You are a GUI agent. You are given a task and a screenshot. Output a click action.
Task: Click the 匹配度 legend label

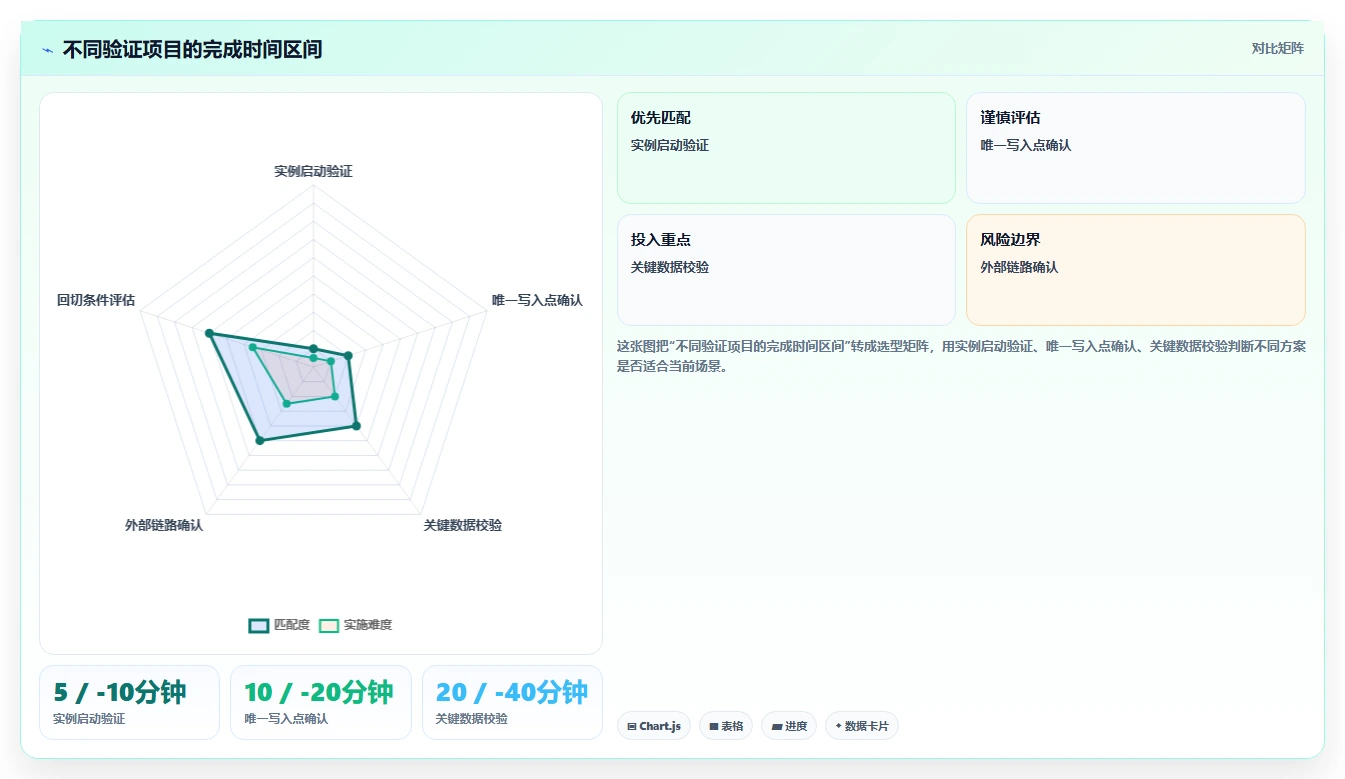(292, 625)
